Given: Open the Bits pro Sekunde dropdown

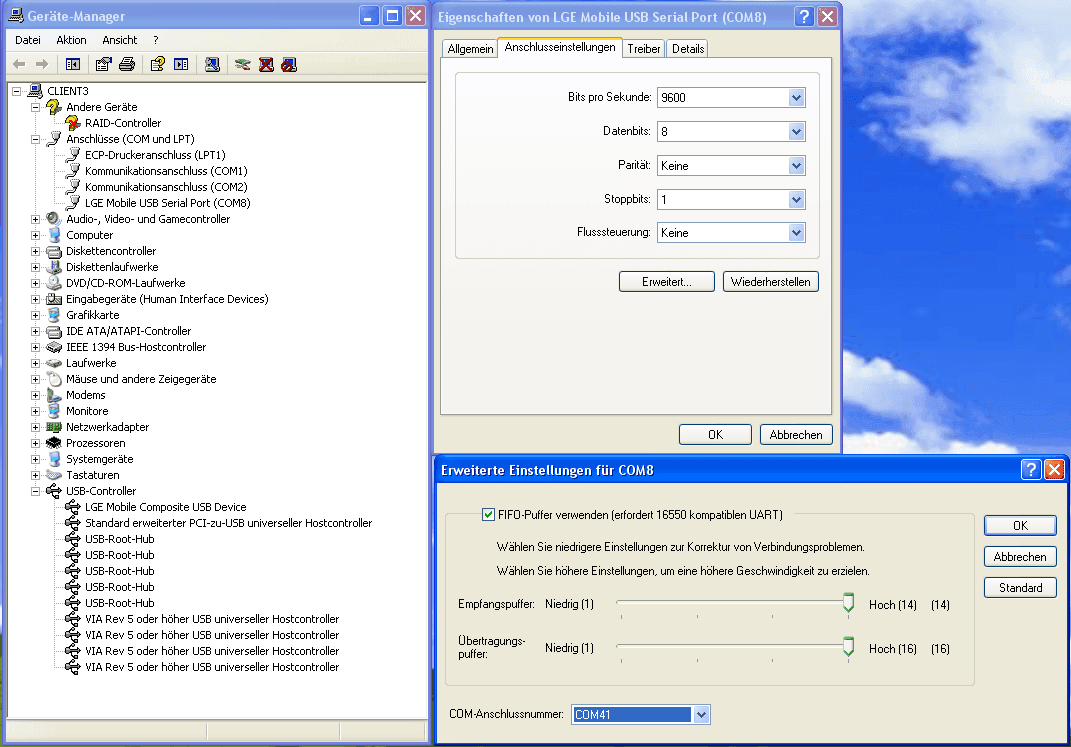Looking at the screenshot, I should point(796,98).
